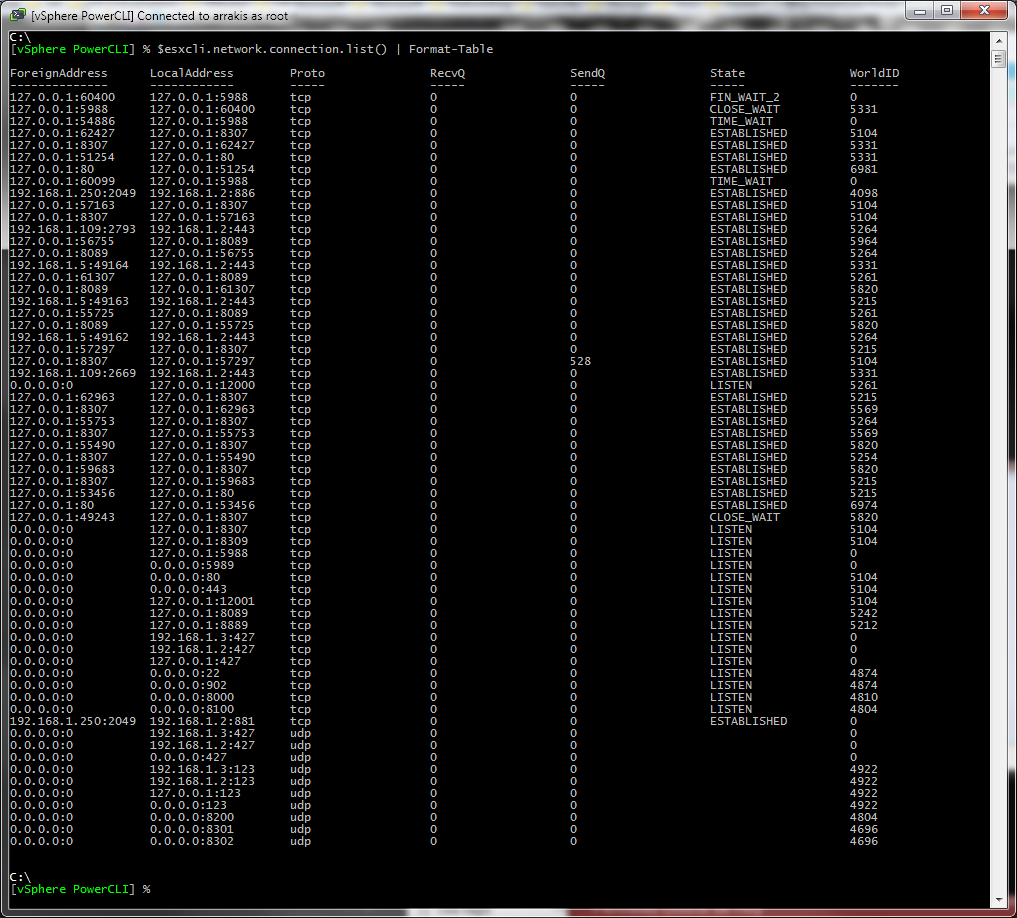1017x918 pixels.
Task: Click the bottom vSphere PowerCLI prompt line
Action: [x=80, y=889]
